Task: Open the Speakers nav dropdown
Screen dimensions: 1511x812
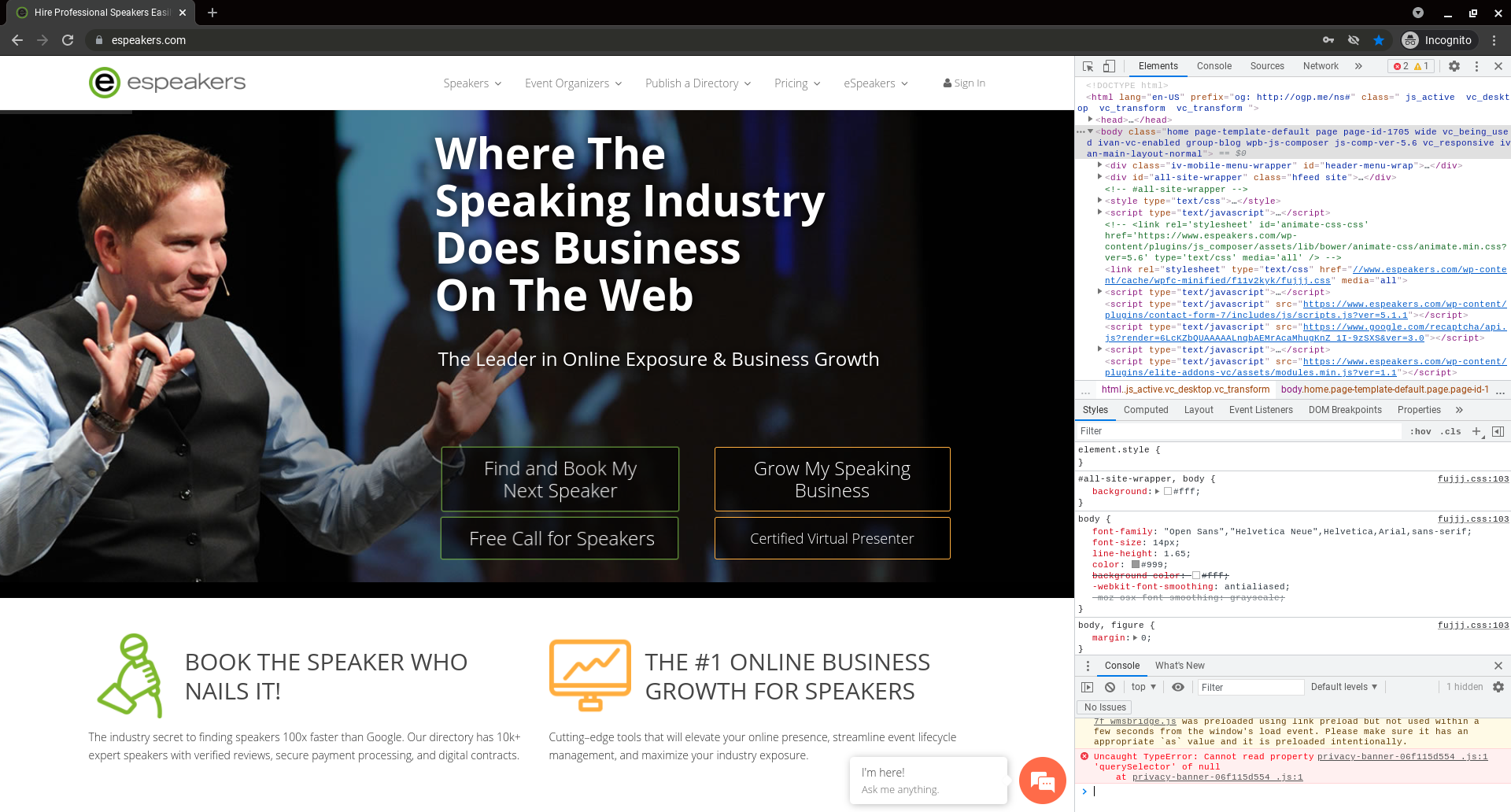Action: (x=472, y=83)
